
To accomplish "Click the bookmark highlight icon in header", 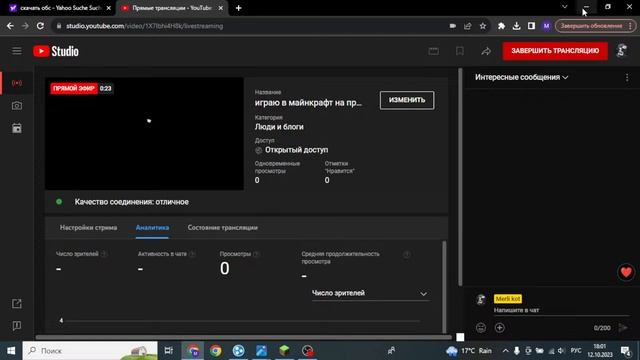I will (x=460, y=51).
